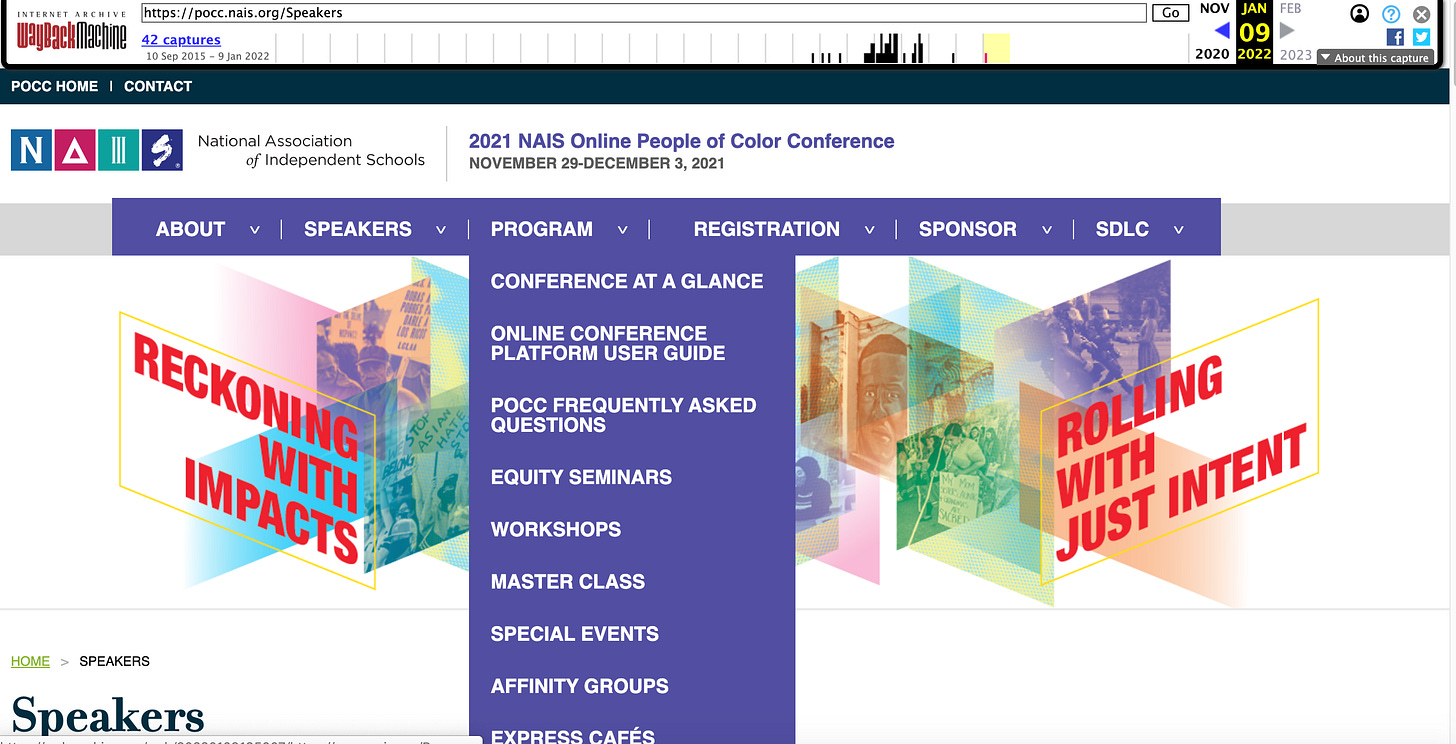Image resolution: width=1456 pixels, height=744 pixels.
Task: Click the November 29-December 3, 2021 date text
Action: tap(596, 163)
